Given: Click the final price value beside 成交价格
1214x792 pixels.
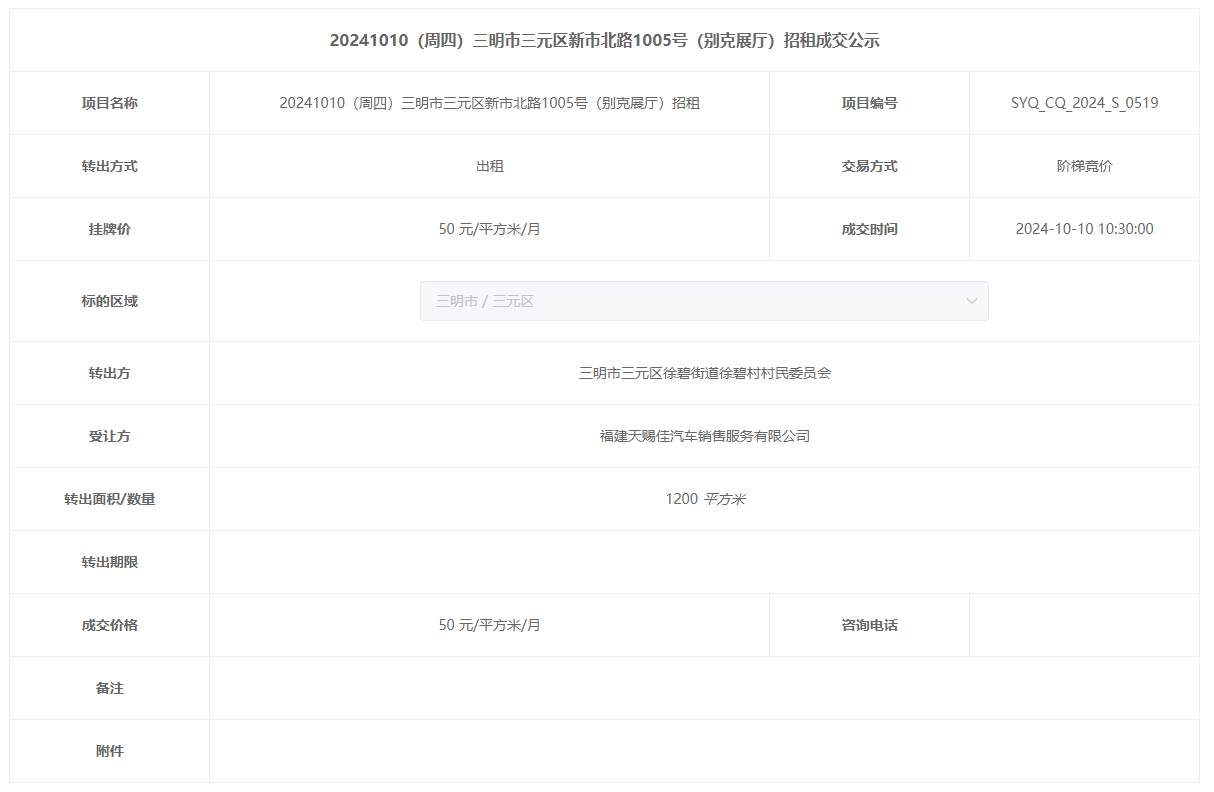Looking at the screenshot, I should click(489, 625).
